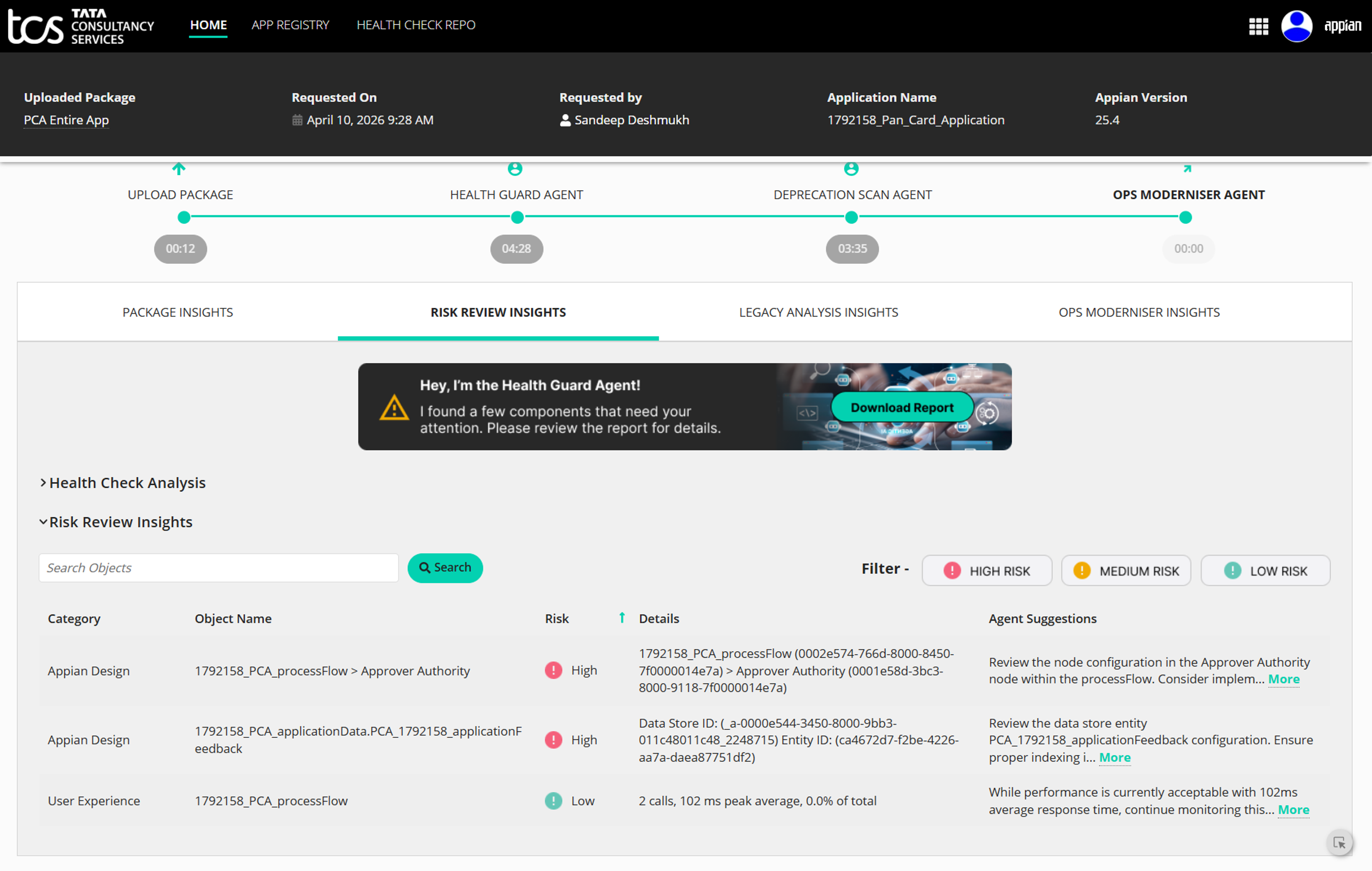Click the warning triangle in agent banner
Screen dimensions: 1372x871
tap(394, 408)
